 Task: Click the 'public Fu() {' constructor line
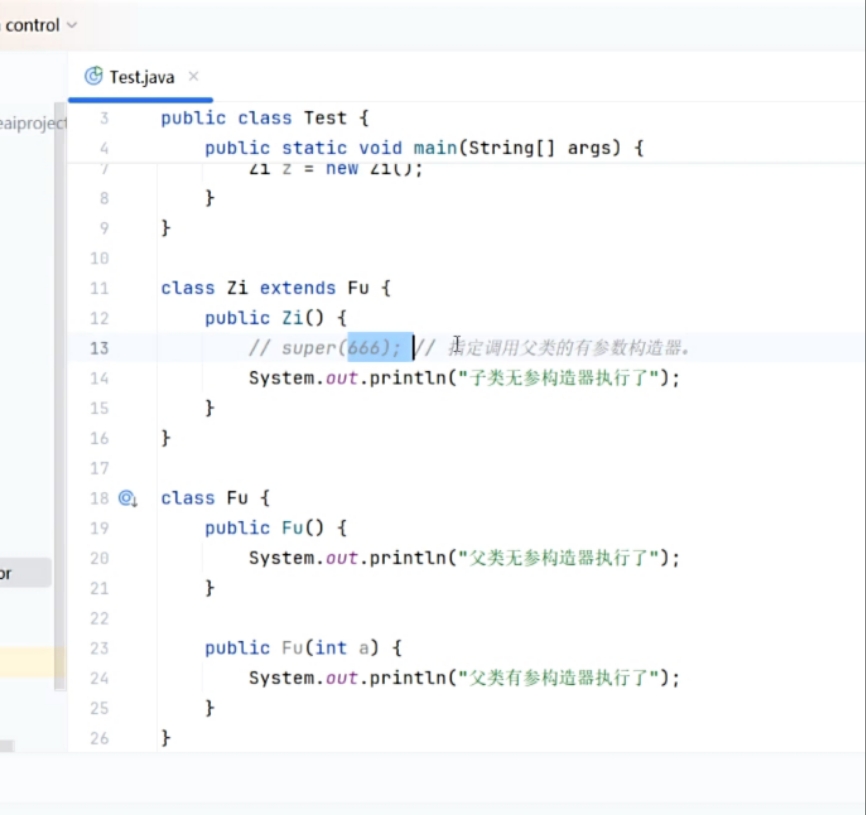coord(276,528)
